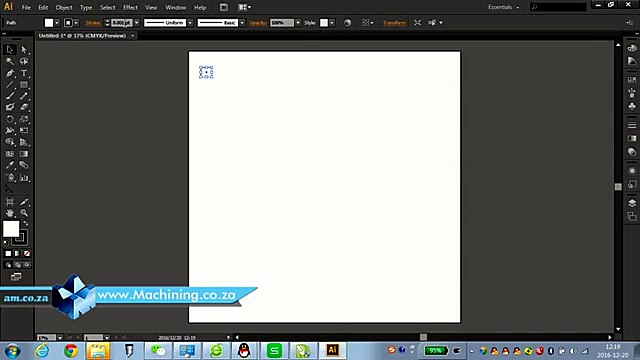Select the Selection tool (black arrow)
The image size is (640, 360).
click(x=10, y=50)
